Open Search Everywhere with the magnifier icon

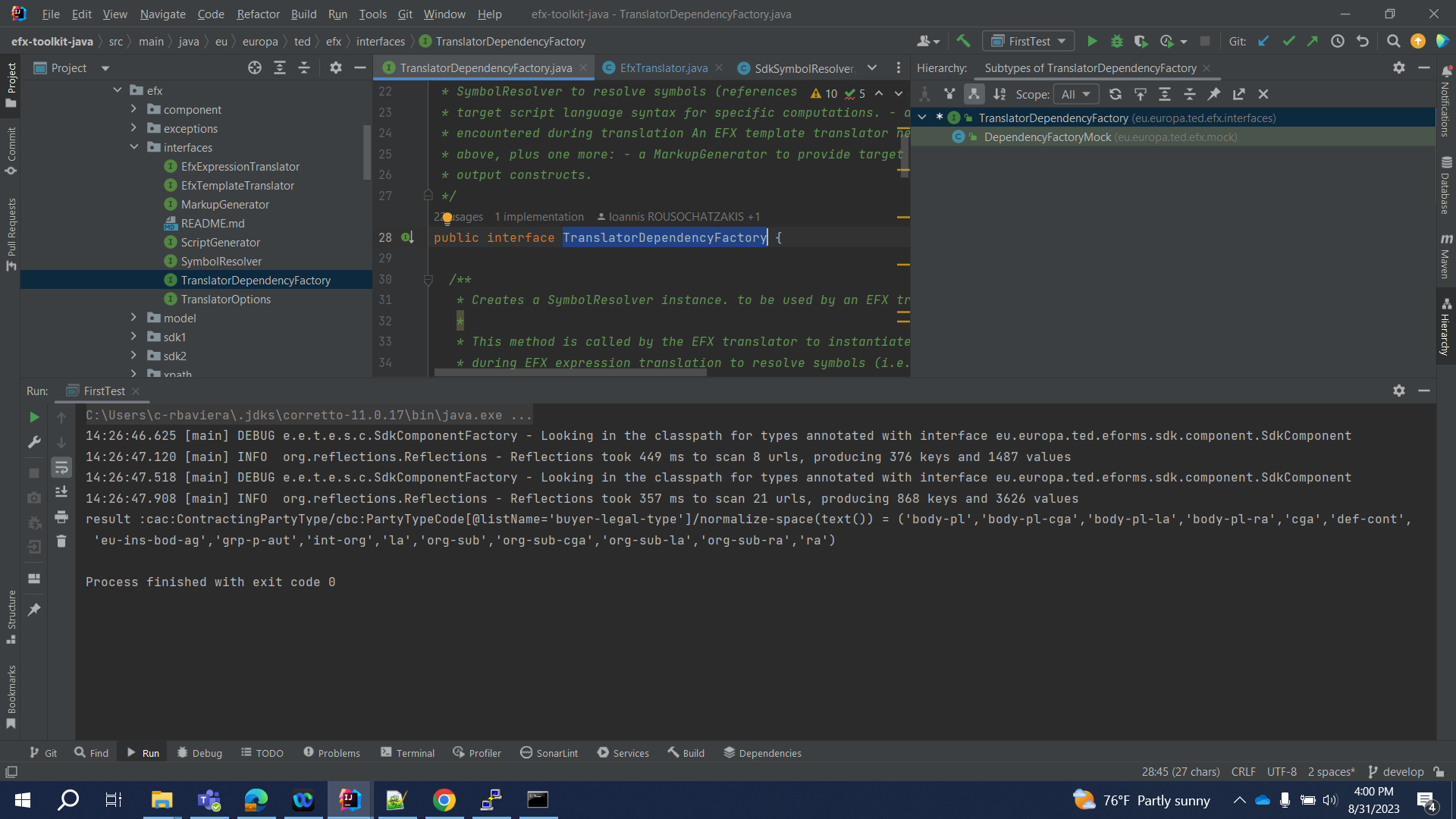1394,41
